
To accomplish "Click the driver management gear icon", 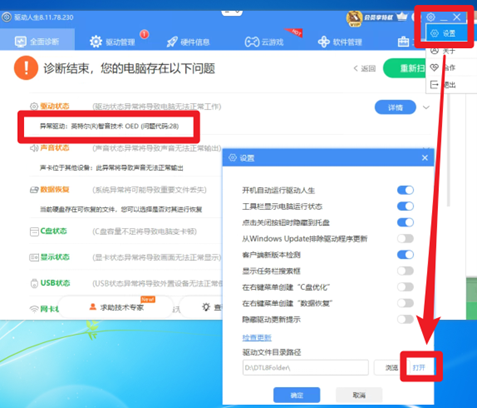I will click(x=96, y=42).
